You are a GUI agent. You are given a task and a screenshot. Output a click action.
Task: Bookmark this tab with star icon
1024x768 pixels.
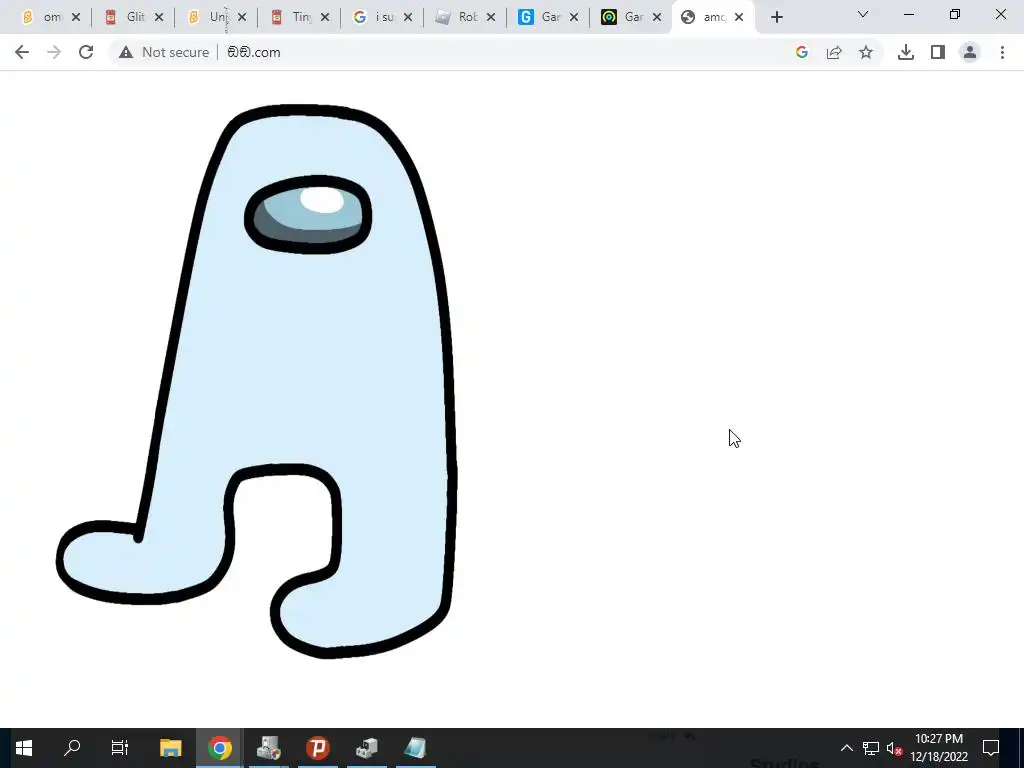[866, 52]
